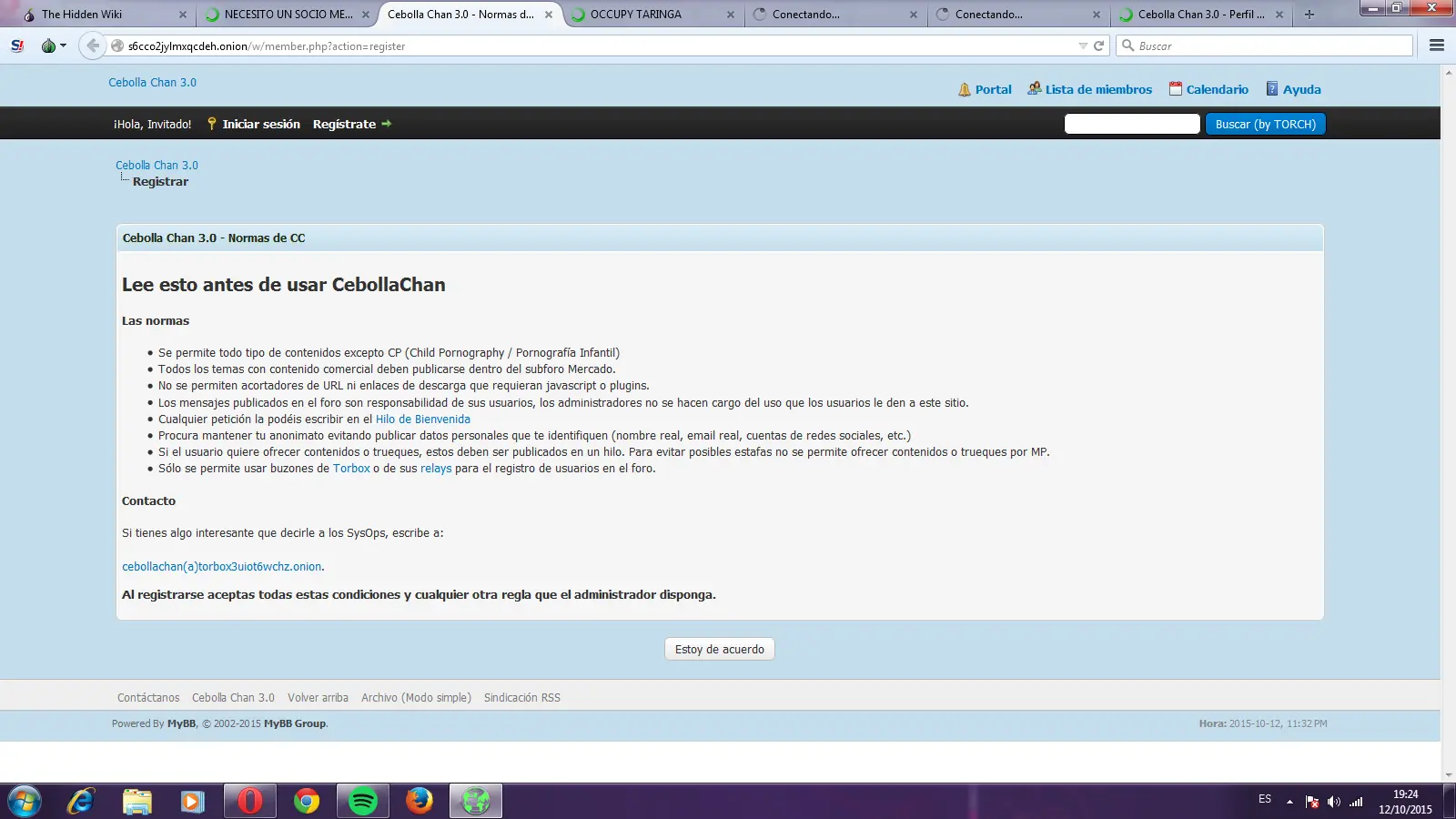
Task: Switch to NECESITO UN SOCIO tab
Action: 288,15
